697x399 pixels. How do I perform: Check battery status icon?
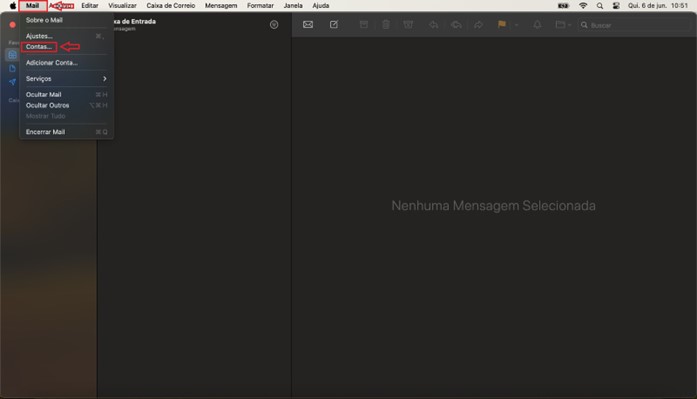pyautogui.click(x=563, y=6)
